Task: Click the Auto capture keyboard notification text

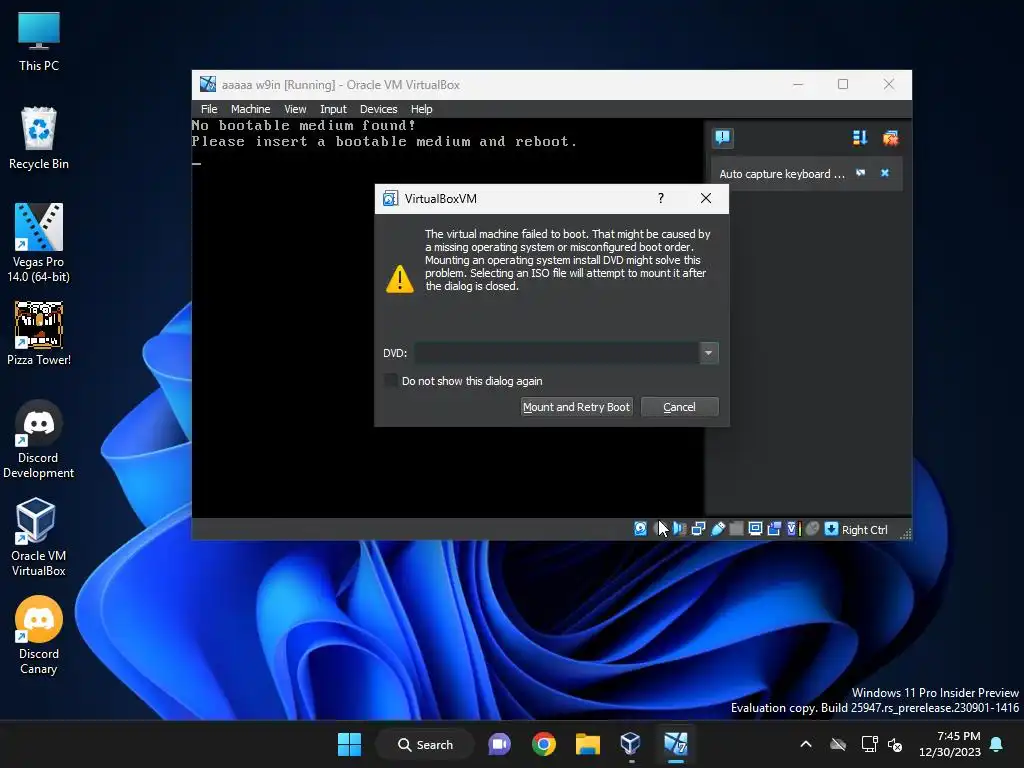Action: click(x=782, y=174)
